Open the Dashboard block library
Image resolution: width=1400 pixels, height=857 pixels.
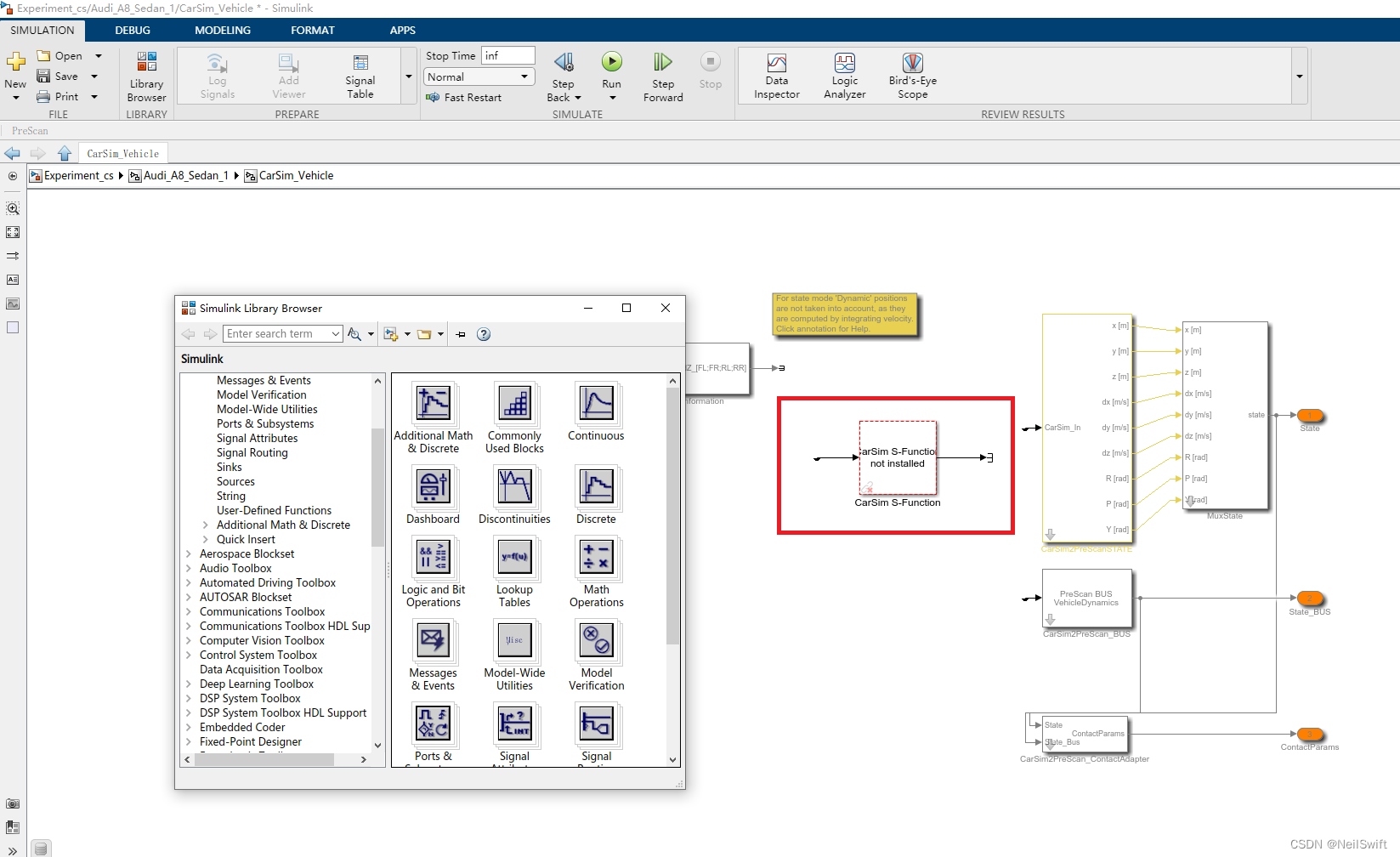click(434, 496)
